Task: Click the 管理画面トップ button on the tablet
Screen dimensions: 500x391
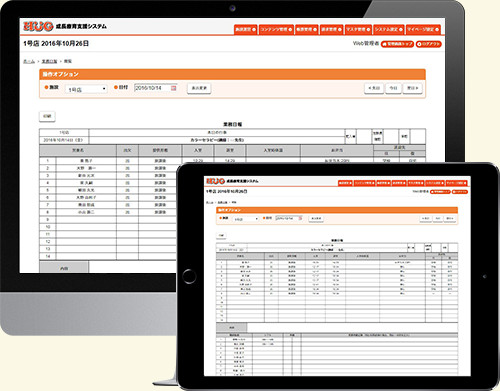Action: 440,192
